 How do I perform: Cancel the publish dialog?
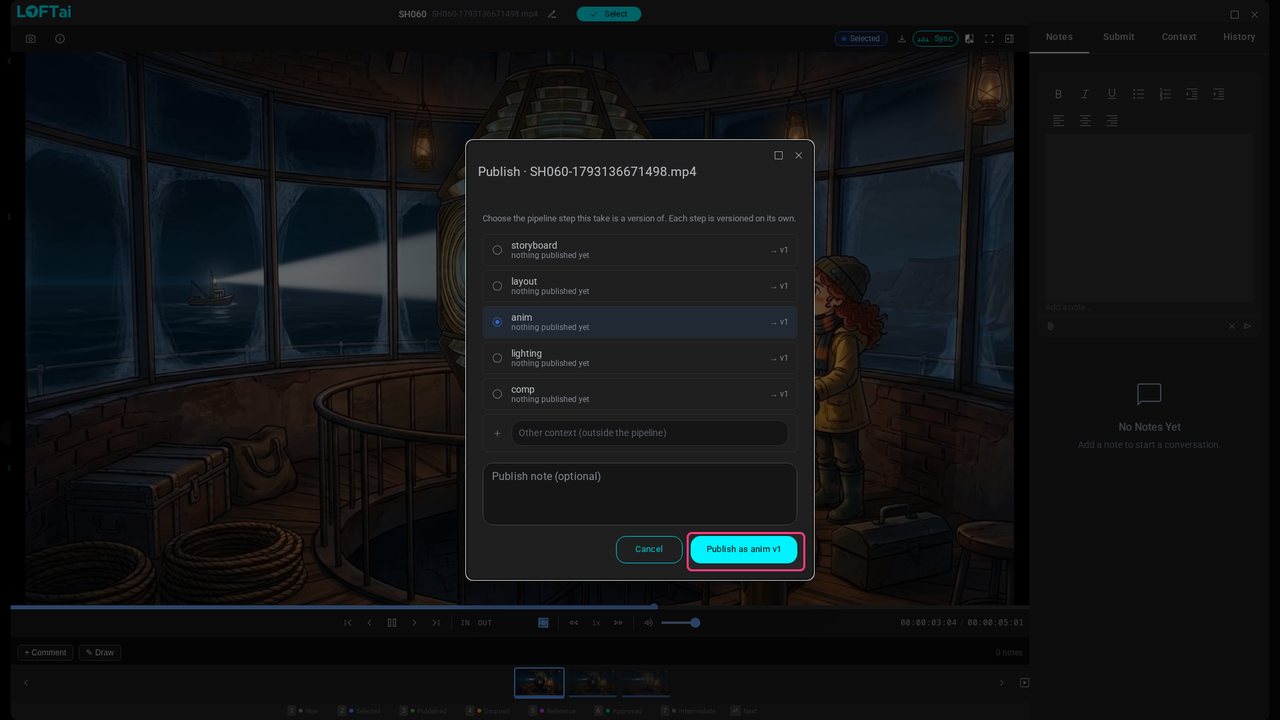pyautogui.click(x=649, y=549)
